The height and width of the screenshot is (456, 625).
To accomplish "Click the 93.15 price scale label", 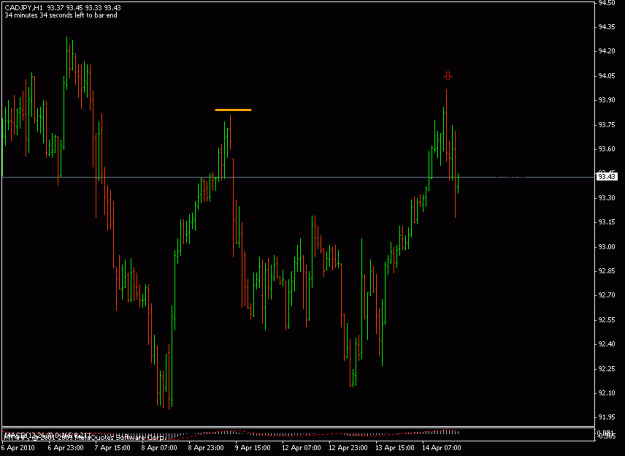I will (x=605, y=222).
